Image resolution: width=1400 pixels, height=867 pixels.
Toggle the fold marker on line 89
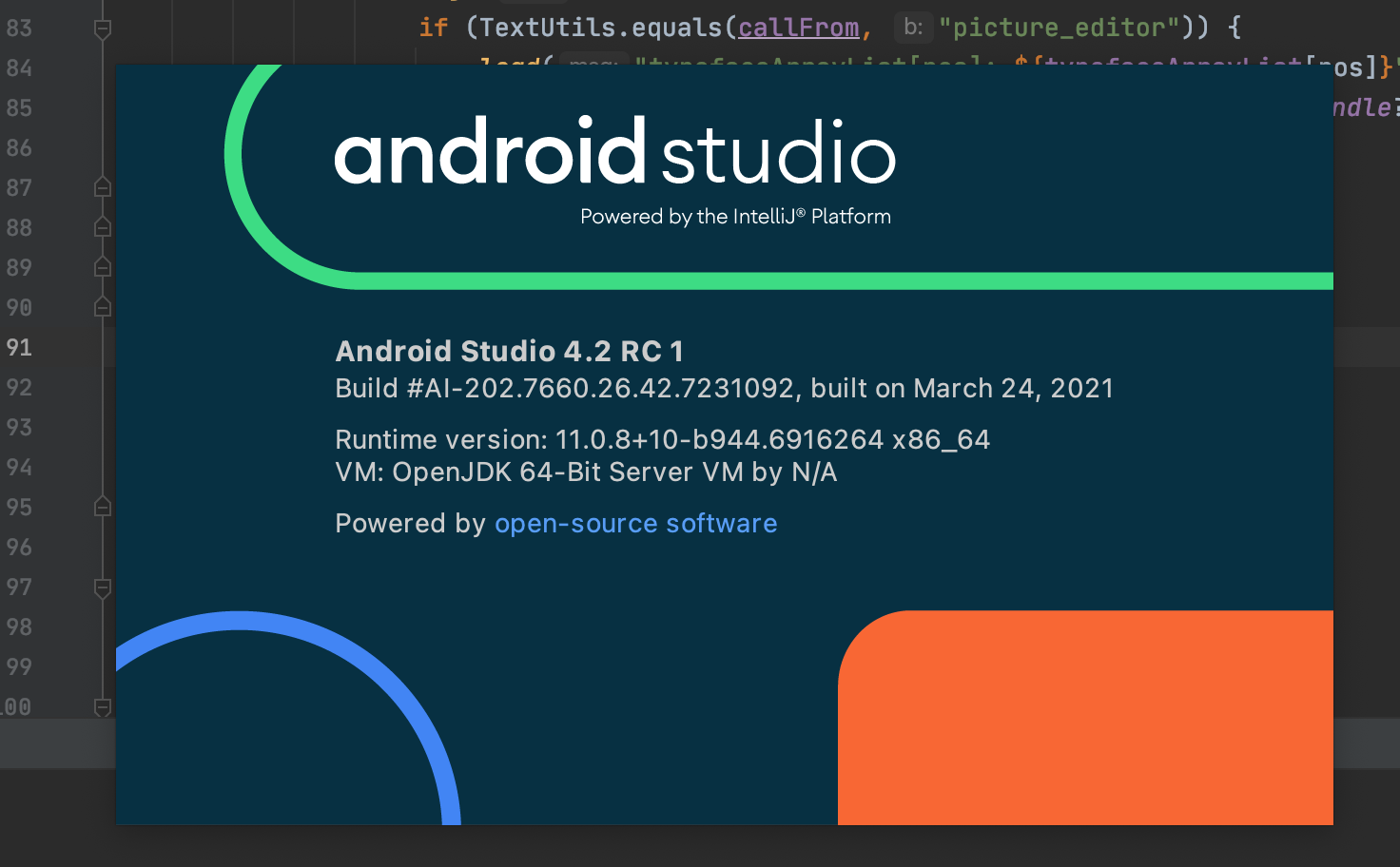pyautogui.click(x=103, y=267)
